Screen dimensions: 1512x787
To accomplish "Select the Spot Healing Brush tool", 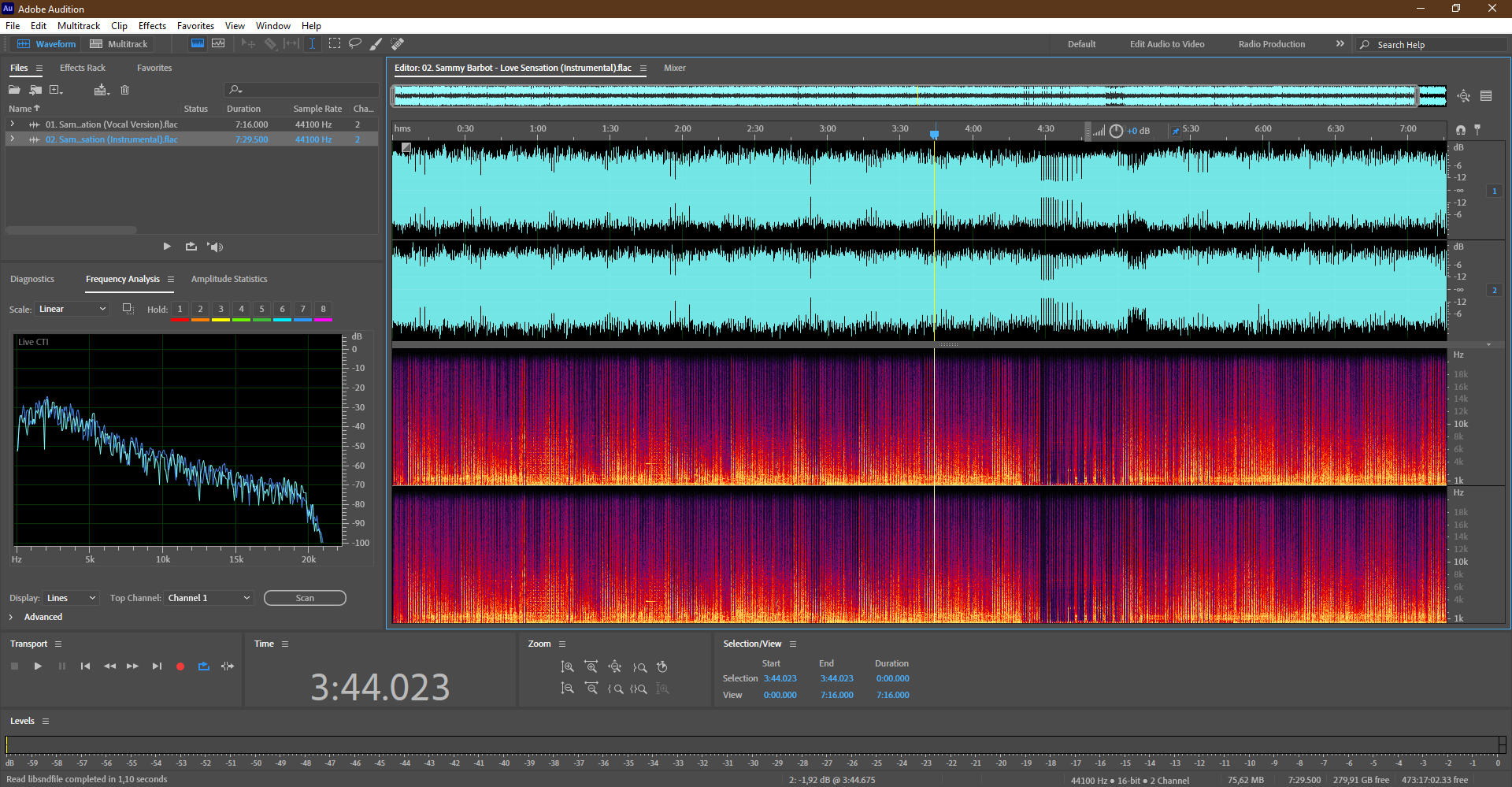I will [398, 44].
